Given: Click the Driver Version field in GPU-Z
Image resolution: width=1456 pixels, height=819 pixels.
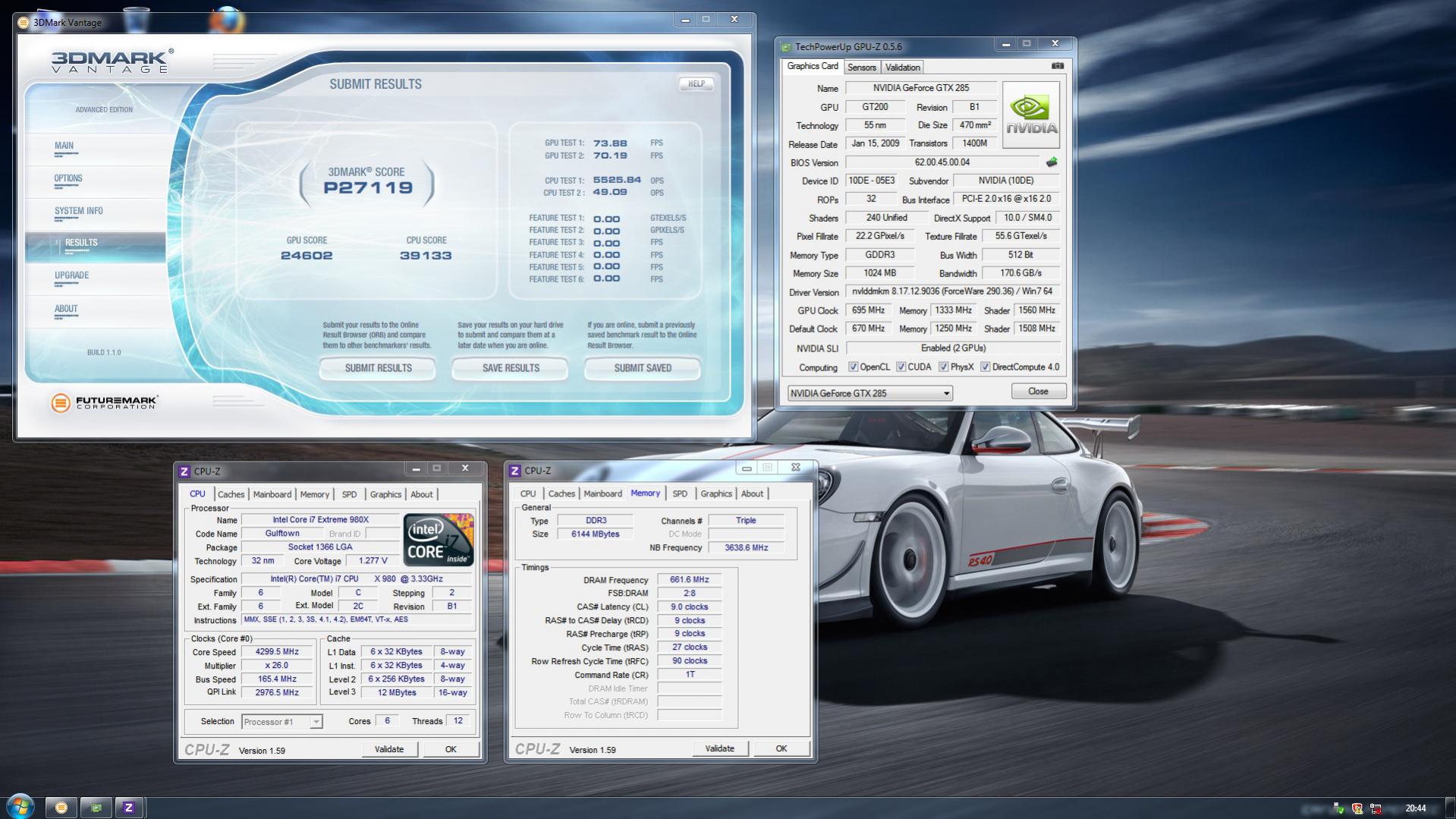Looking at the screenshot, I should pyautogui.click(x=952, y=291).
